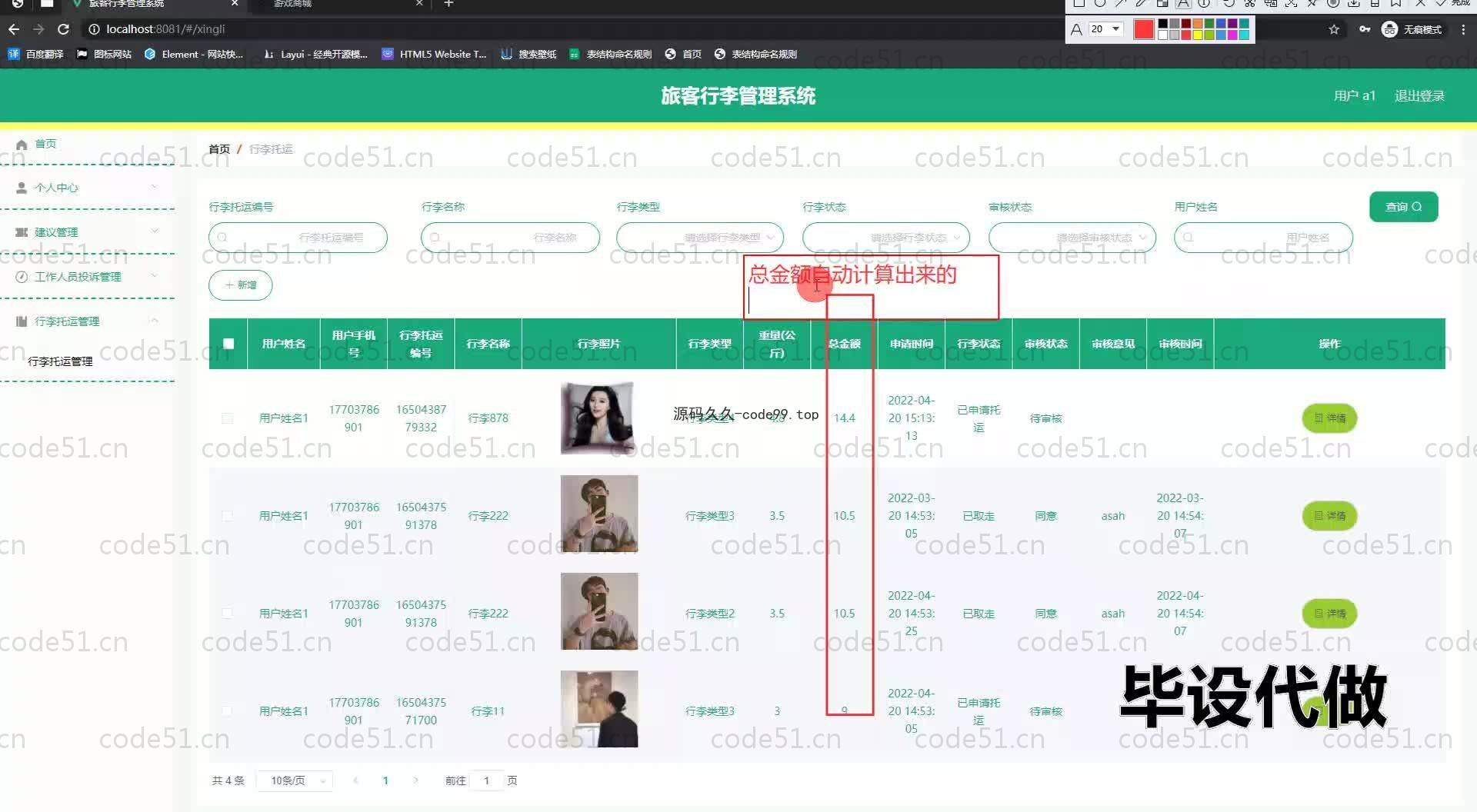
Task: Open the 表结构命名规则 bookmark next to 搜索壁纸
Action: (x=611, y=54)
